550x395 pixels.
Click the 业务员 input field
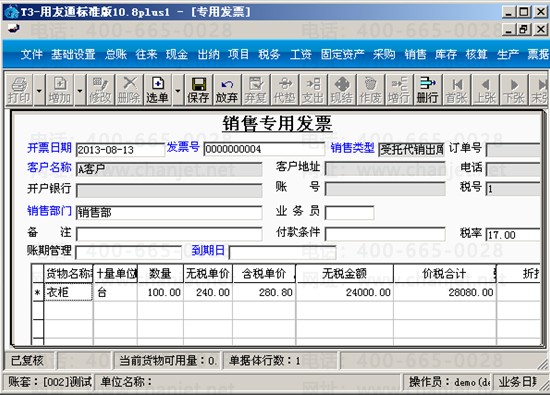(349, 213)
